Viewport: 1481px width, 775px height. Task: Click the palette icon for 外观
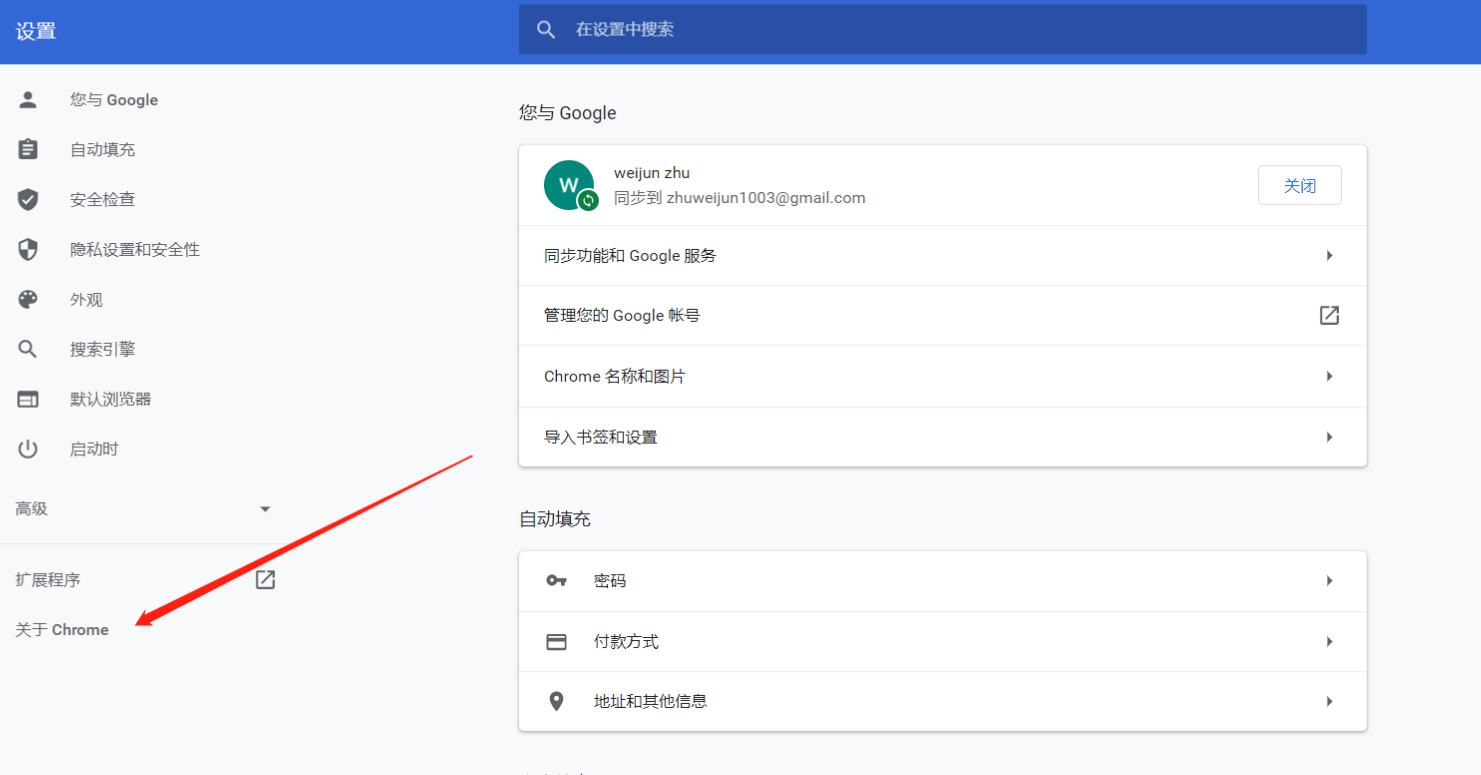[28, 299]
